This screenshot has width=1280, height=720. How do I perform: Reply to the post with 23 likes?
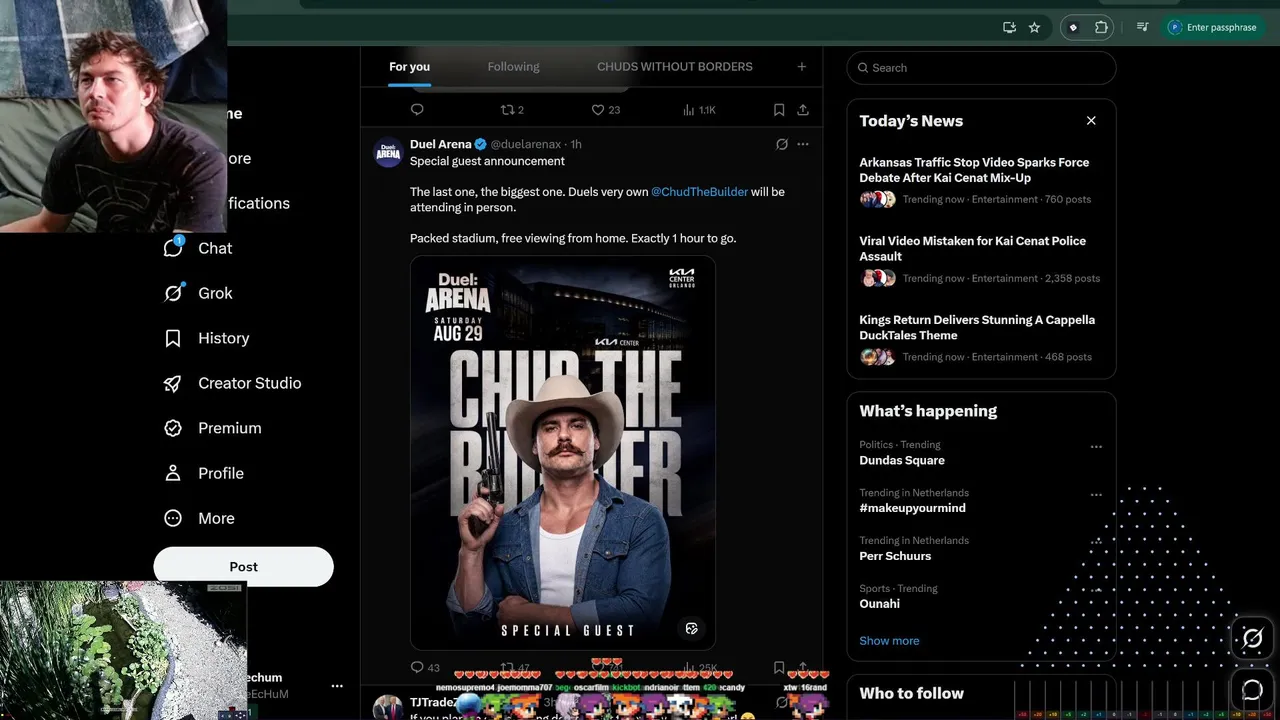tap(417, 110)
